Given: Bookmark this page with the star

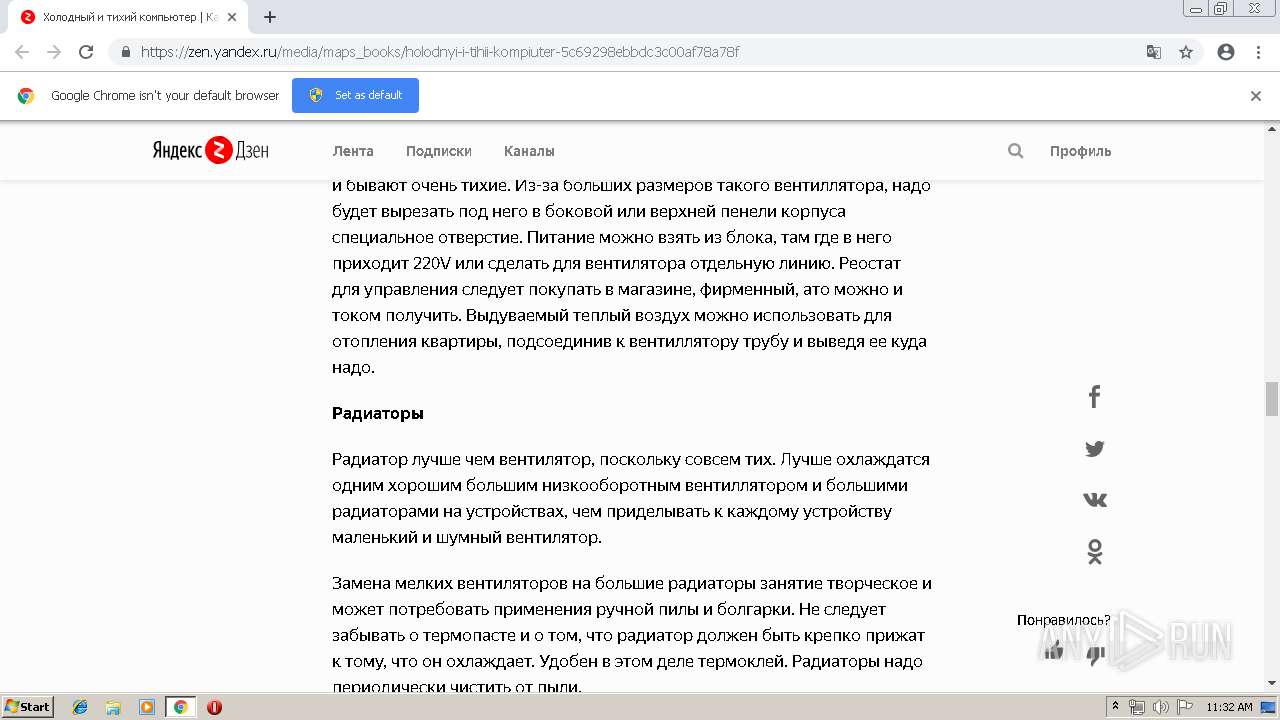Looking at the screenshot, I should point(1186,52).
